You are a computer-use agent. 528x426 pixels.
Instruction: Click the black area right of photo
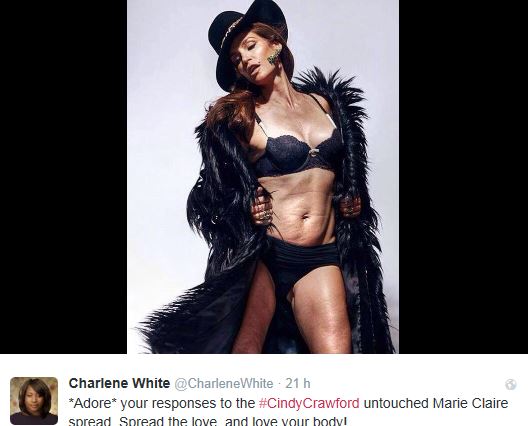pos(463,176)
